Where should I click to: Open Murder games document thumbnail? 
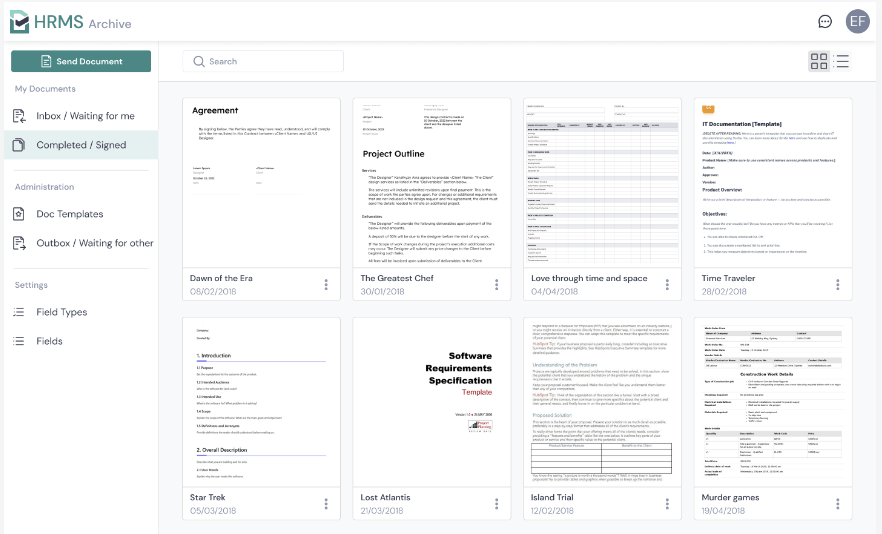773,402
